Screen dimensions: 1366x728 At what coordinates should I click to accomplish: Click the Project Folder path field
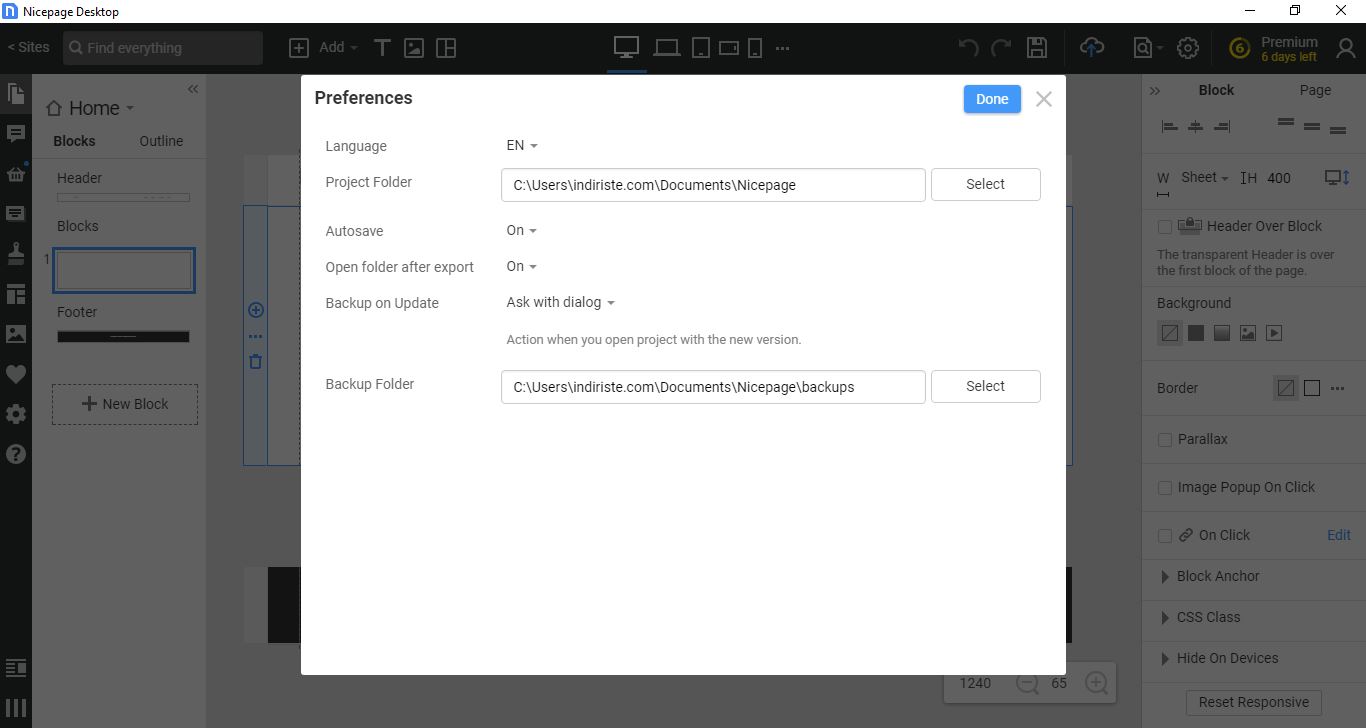713,185
